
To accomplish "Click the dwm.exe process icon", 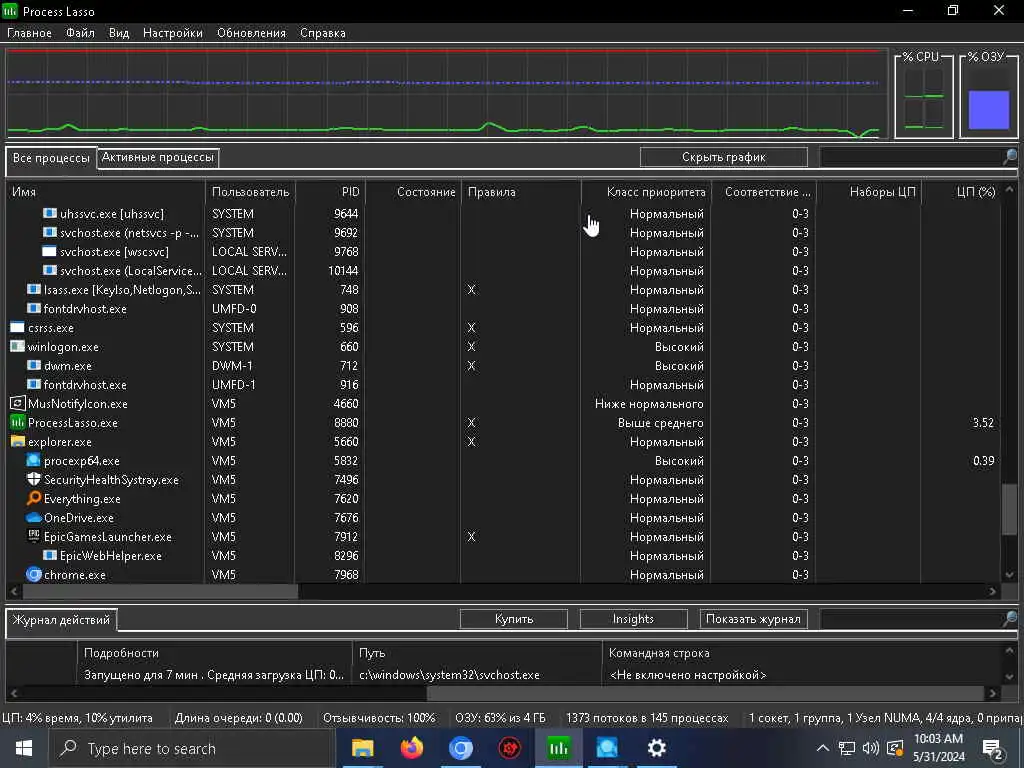I will 34,364.
